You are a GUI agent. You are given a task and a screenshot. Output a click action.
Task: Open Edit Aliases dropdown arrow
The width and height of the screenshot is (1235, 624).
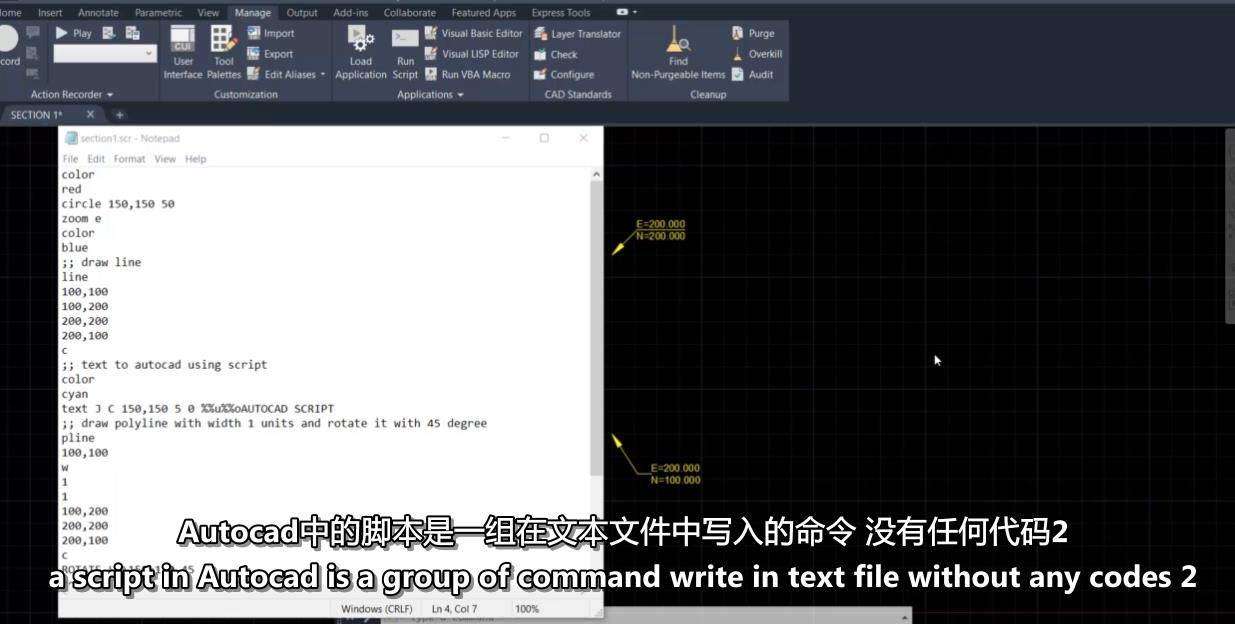click(323, 74)
